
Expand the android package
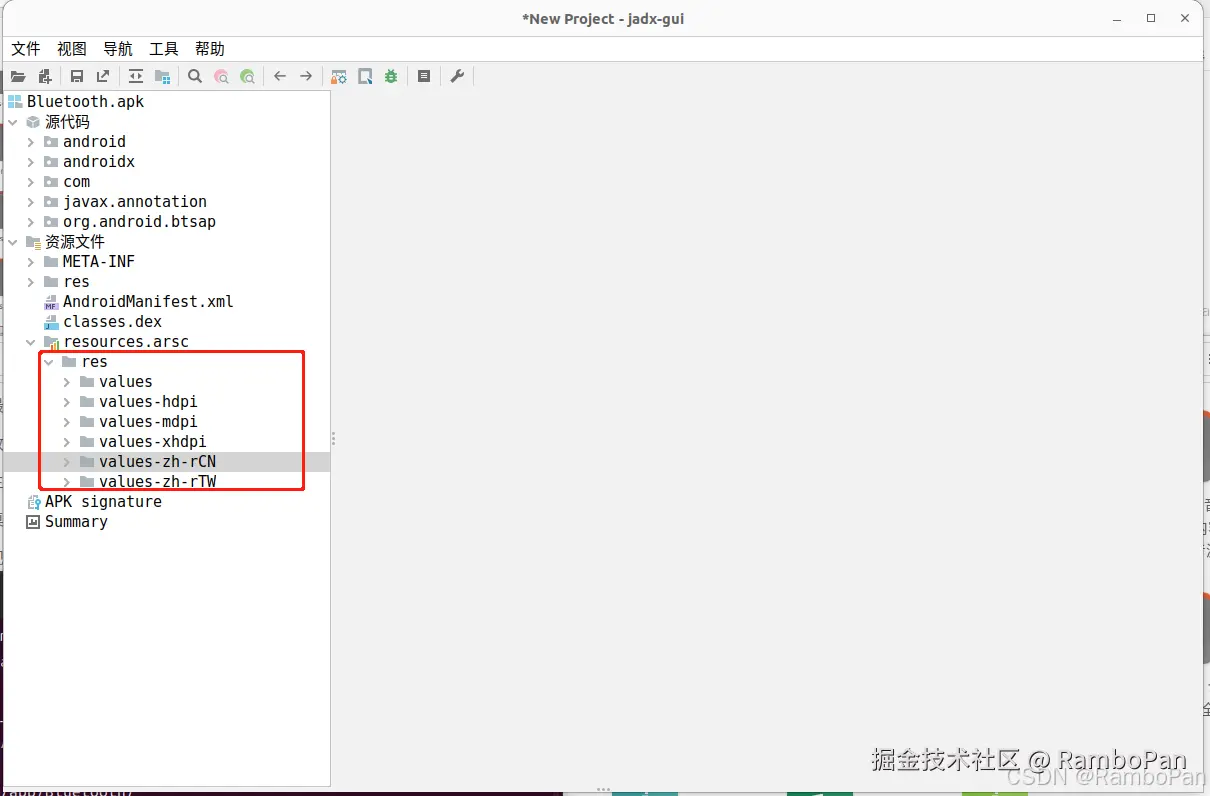[31, 142]
